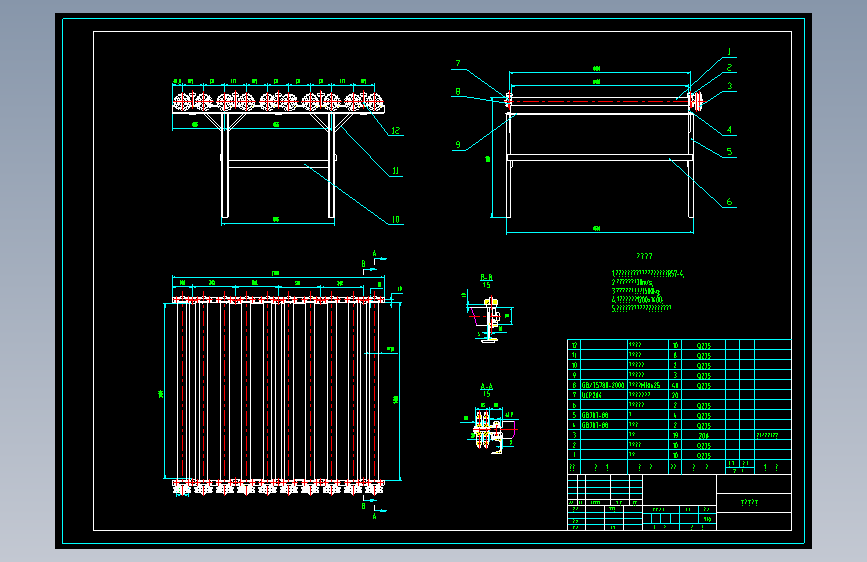The image size is (867, 562).
Task: Select the A-A section view title
Action: click(487, 387)
